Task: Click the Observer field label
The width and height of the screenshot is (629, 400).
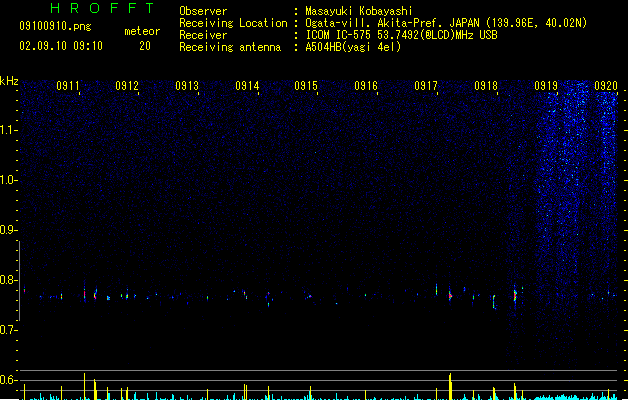Action: tap(203, 11)
